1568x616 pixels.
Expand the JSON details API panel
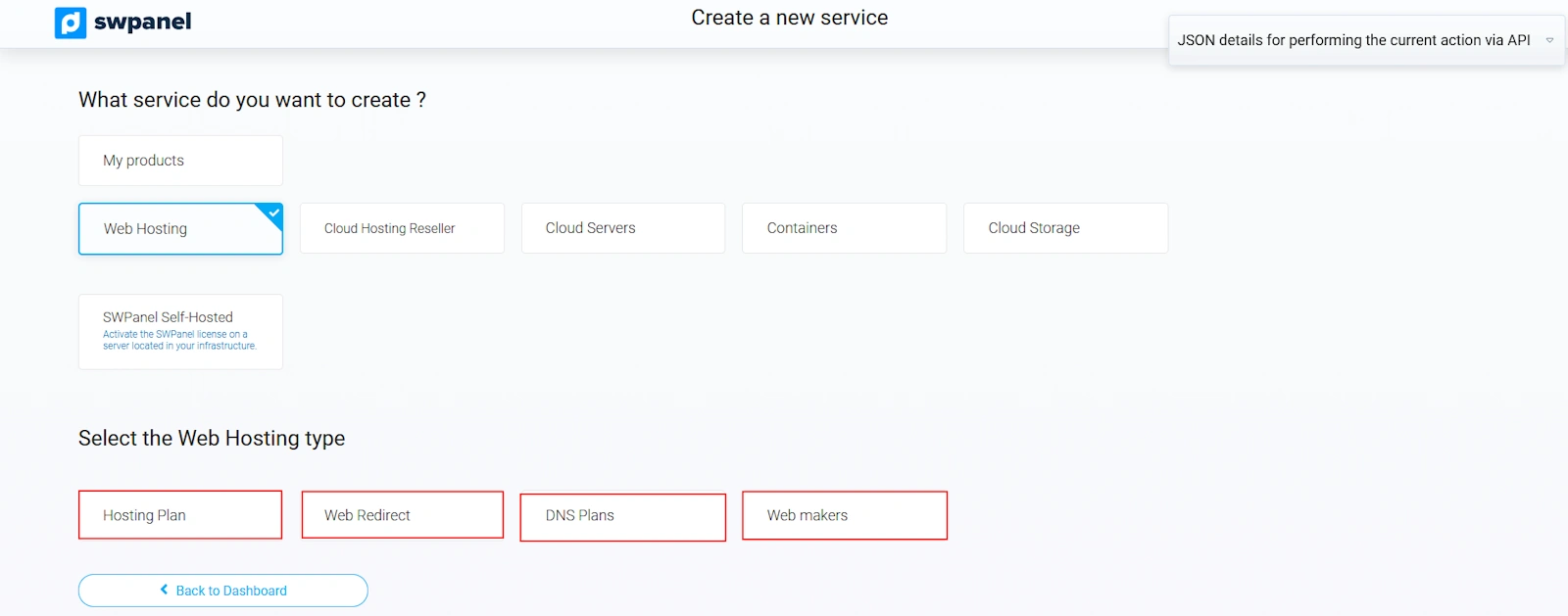tap(1352, 40)
